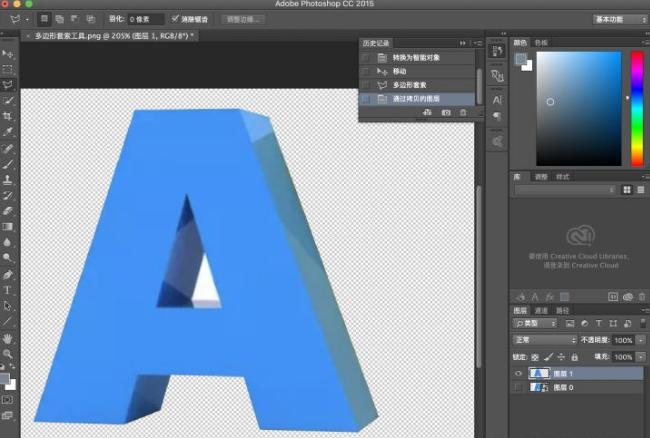This screenshot has height=438, width=650.
Task: Lock all for layer with padlock icon
Action: pos(577,357)
